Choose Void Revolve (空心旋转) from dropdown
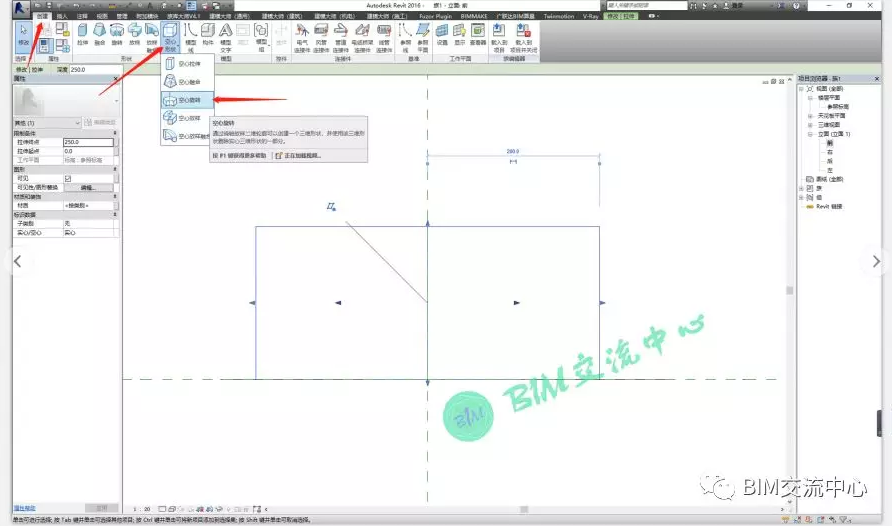The height and width of the screenshot is (526, 892). [187, 100]
